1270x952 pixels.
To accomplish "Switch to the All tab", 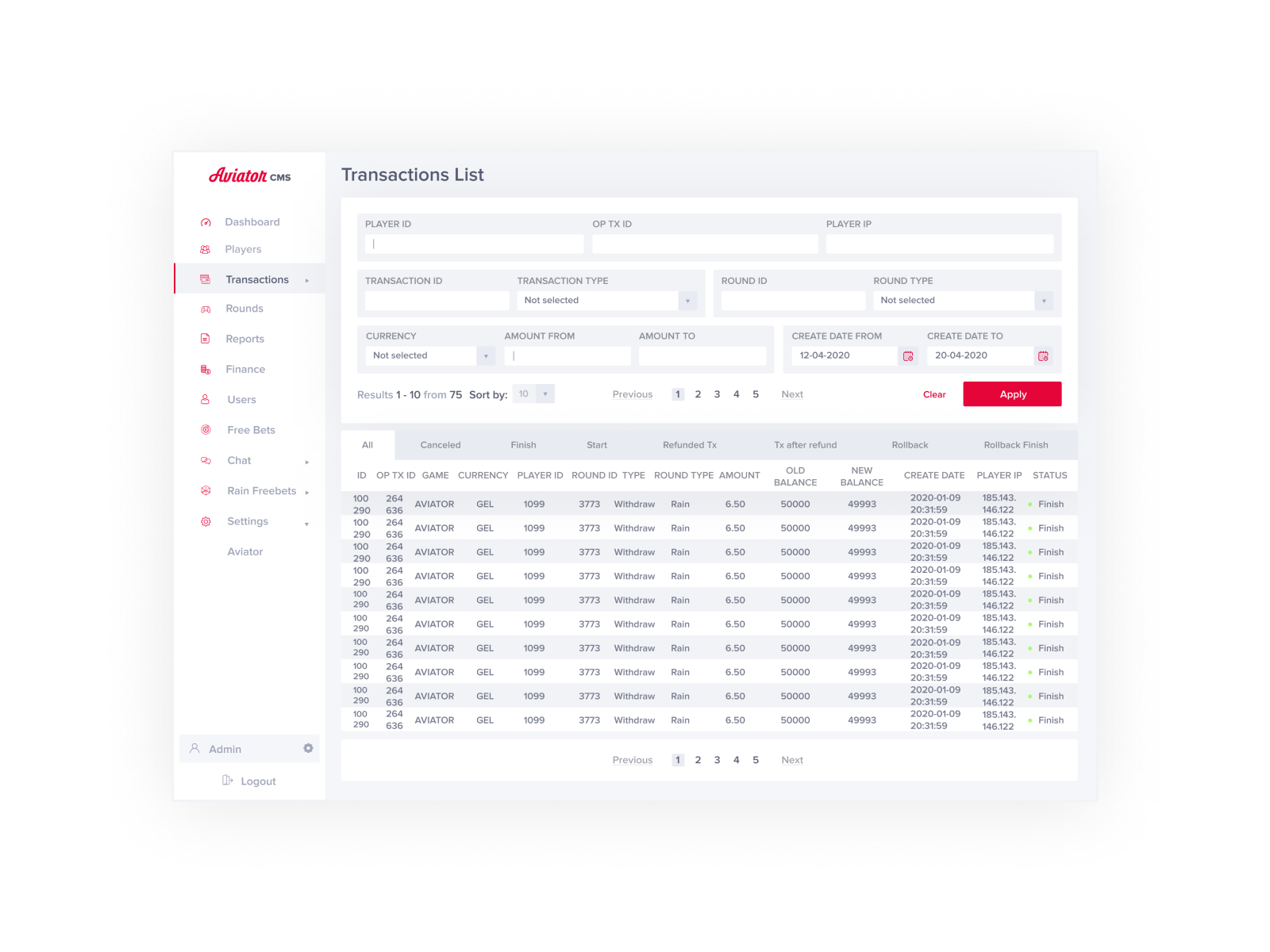I will click(368, 445).
